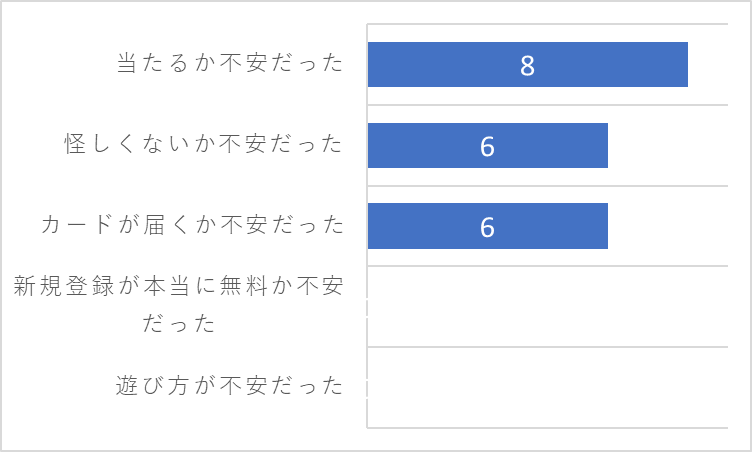Click the vertical category axis line
The image size is (752, 452).
[x=367, y=226]
